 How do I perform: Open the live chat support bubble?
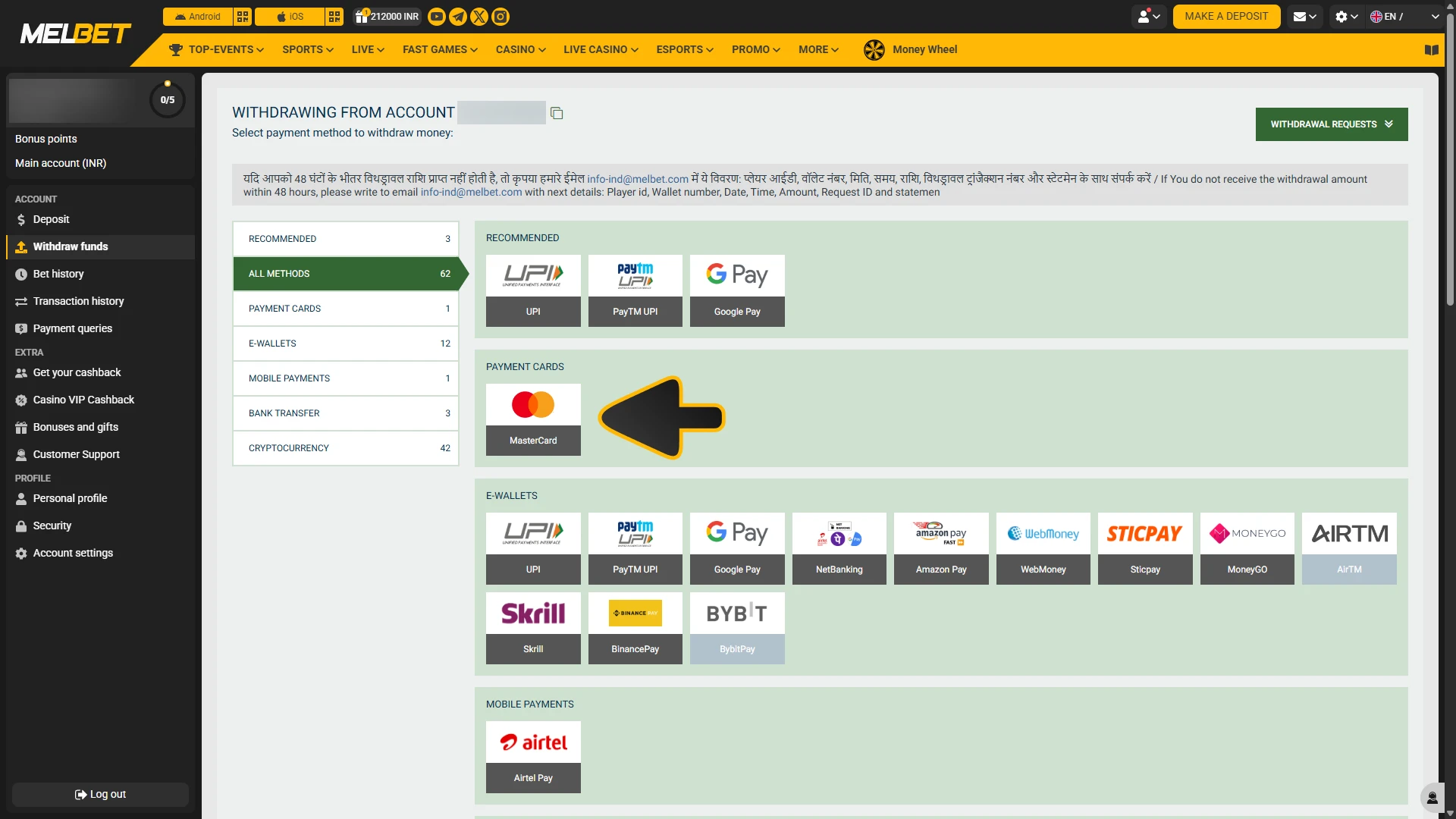tap(1432, 797)
